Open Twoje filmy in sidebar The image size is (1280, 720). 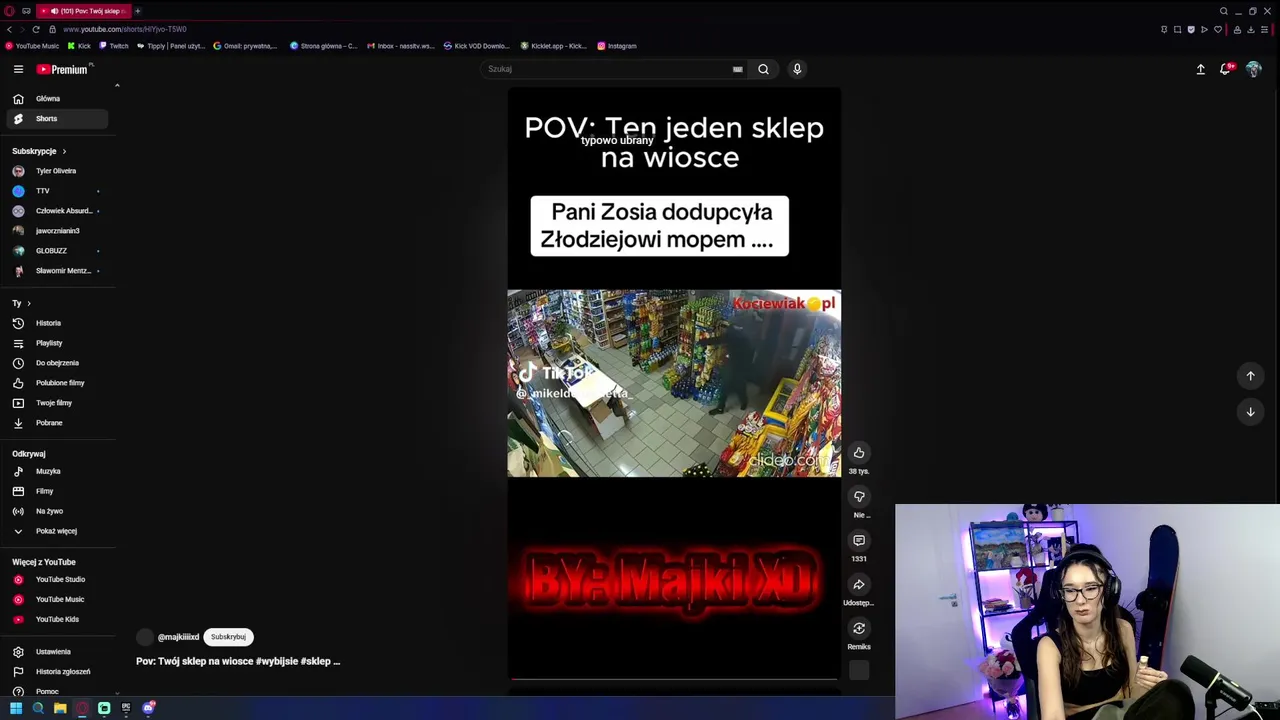[57, 403]
